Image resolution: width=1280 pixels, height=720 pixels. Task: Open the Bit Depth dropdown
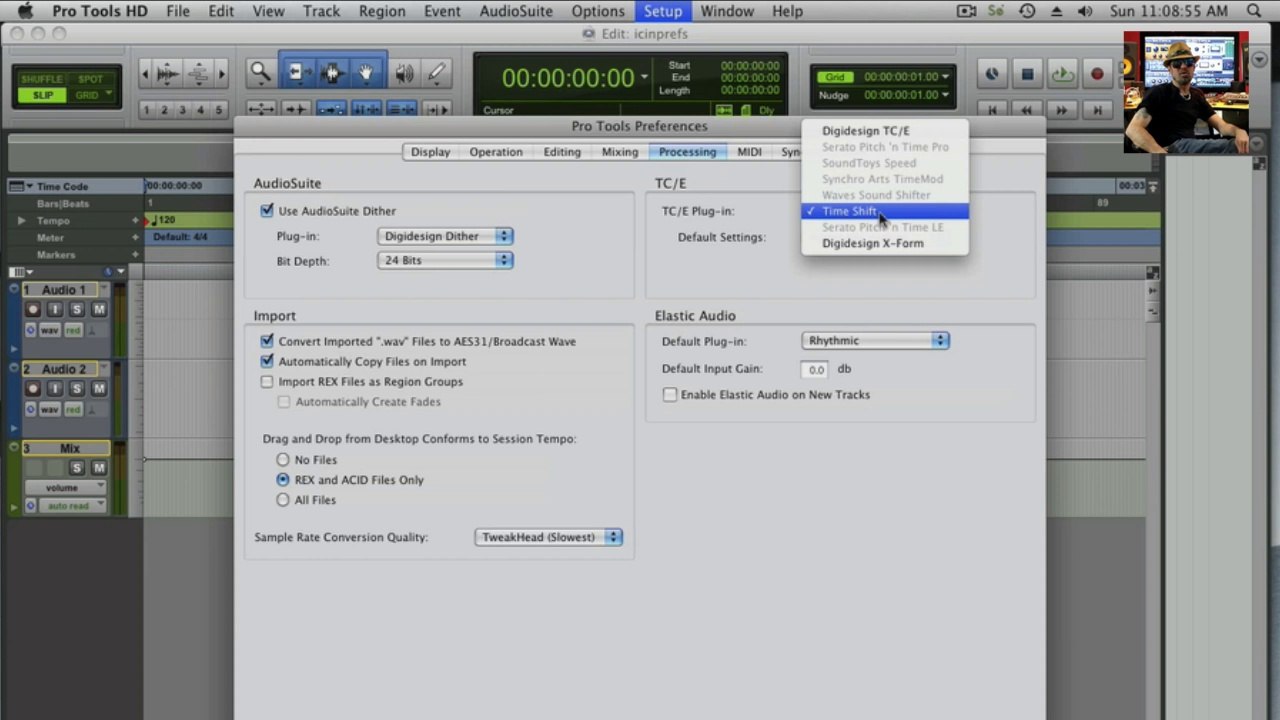tap(445, 260)
